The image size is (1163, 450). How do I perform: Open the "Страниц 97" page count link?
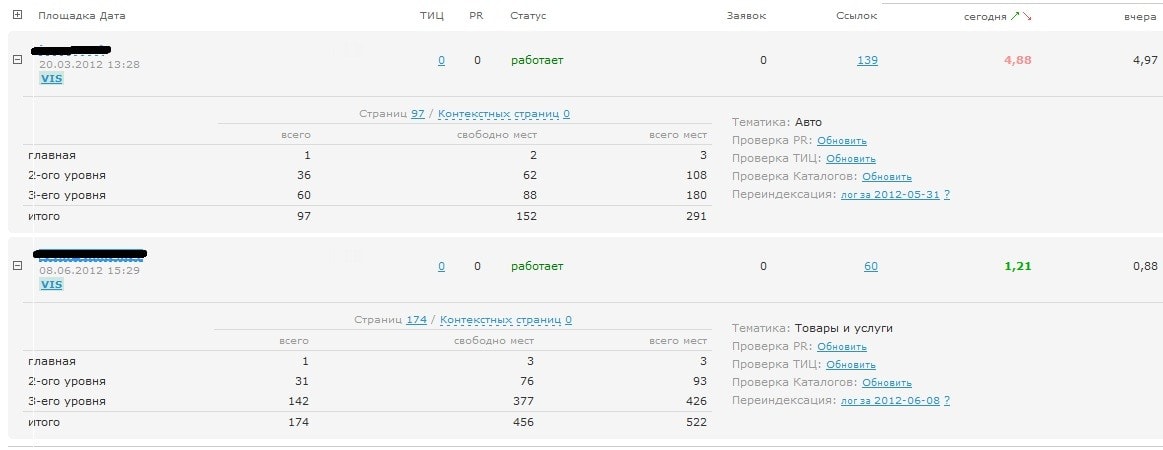(418, 114)
